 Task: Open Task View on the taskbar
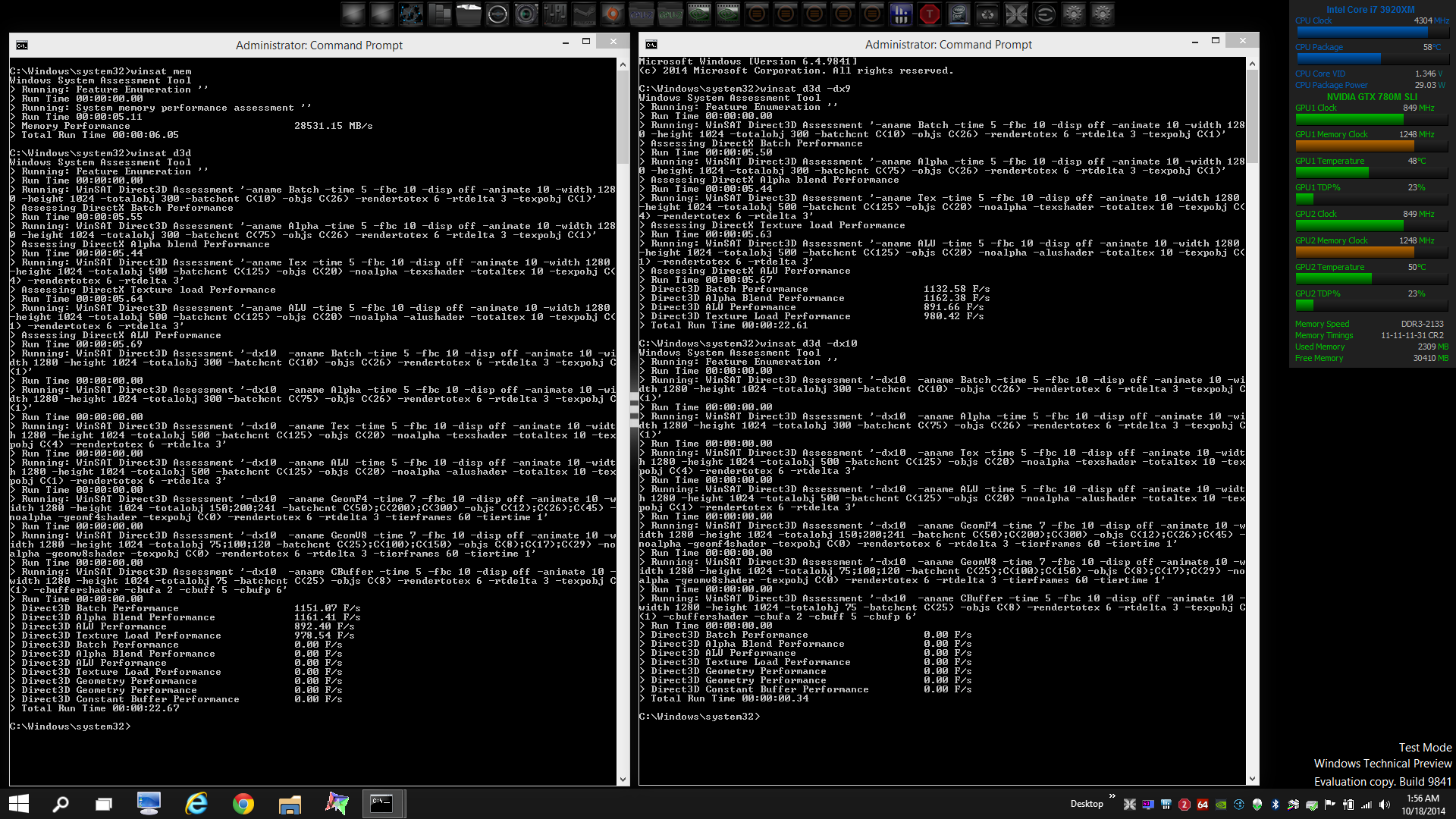pos(104,804)
